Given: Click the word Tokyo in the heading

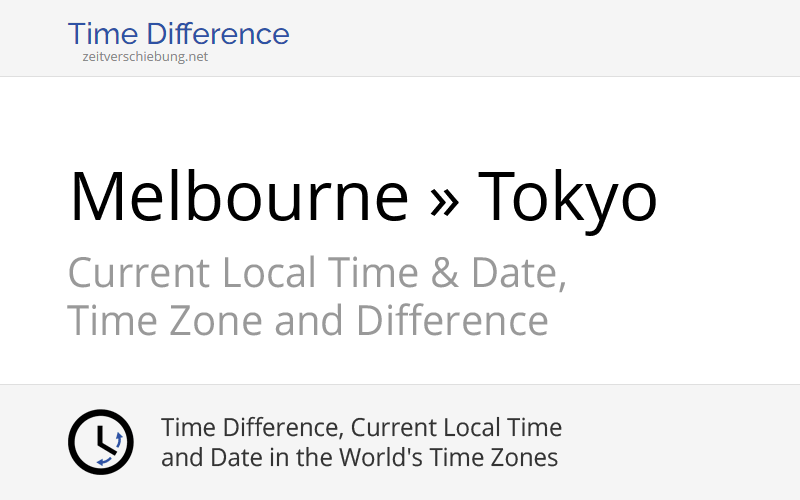Looking at the screenshot, I should [567, 196].
